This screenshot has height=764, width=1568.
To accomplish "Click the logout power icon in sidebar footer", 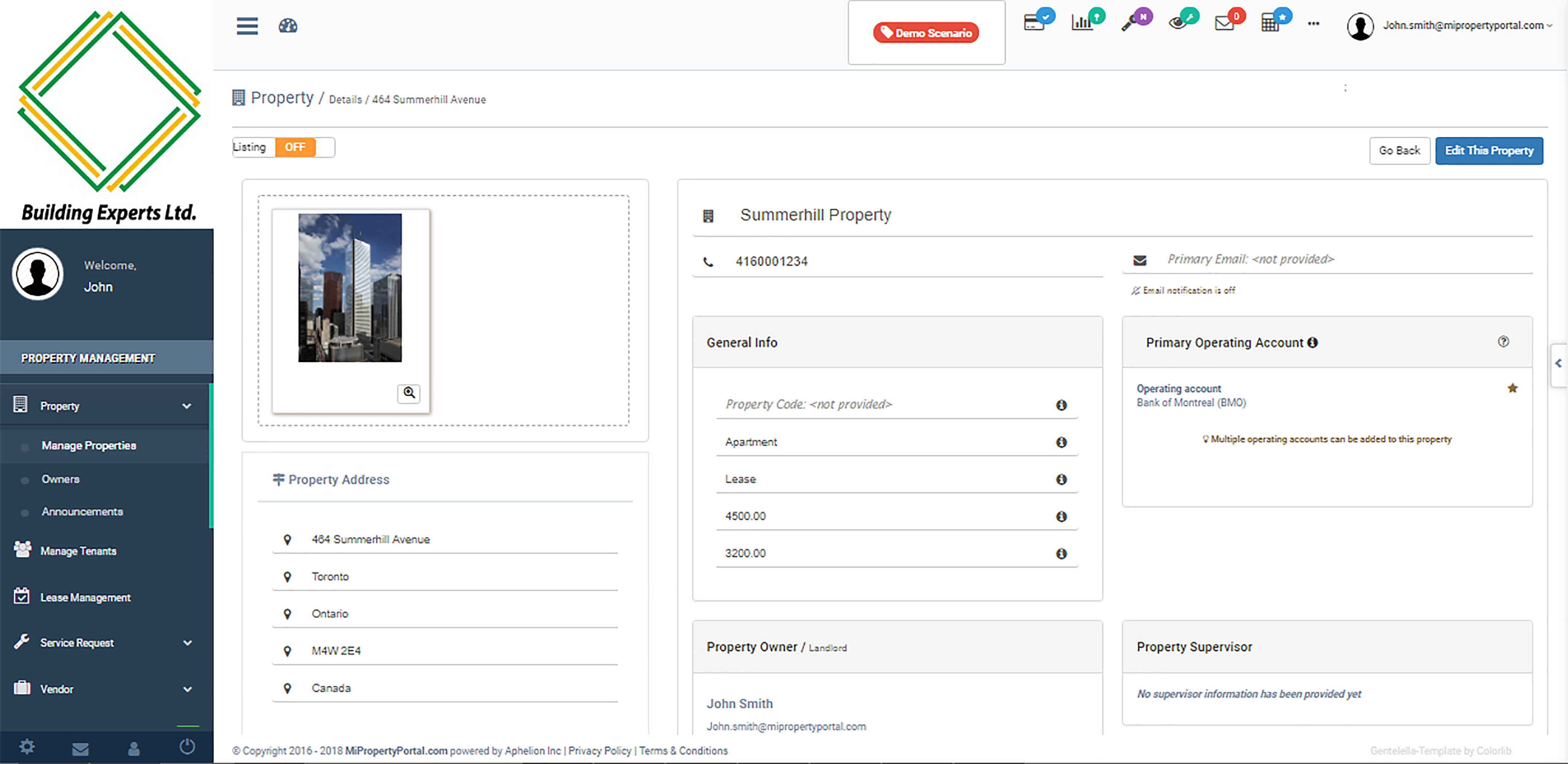I will tap(187, 747).
